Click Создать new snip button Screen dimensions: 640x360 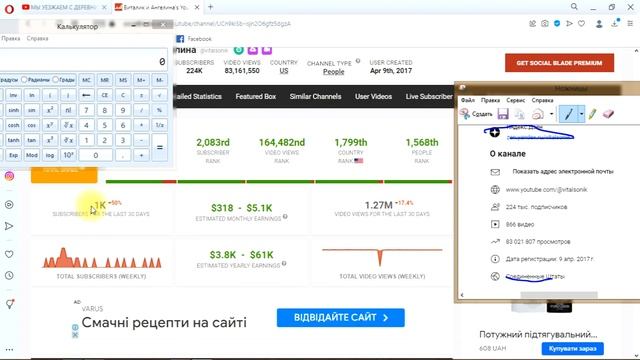tap(476, 114)
